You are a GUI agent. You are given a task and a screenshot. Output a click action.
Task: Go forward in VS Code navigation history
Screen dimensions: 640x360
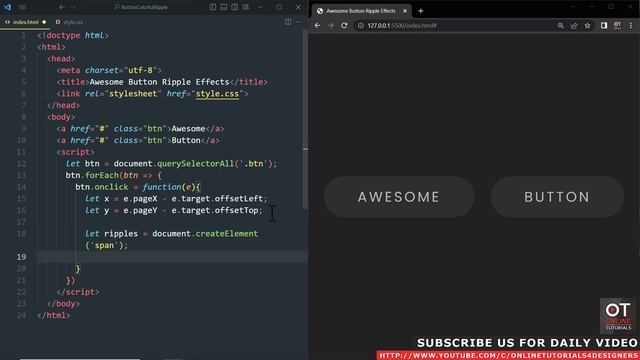[x=73, y=7]
